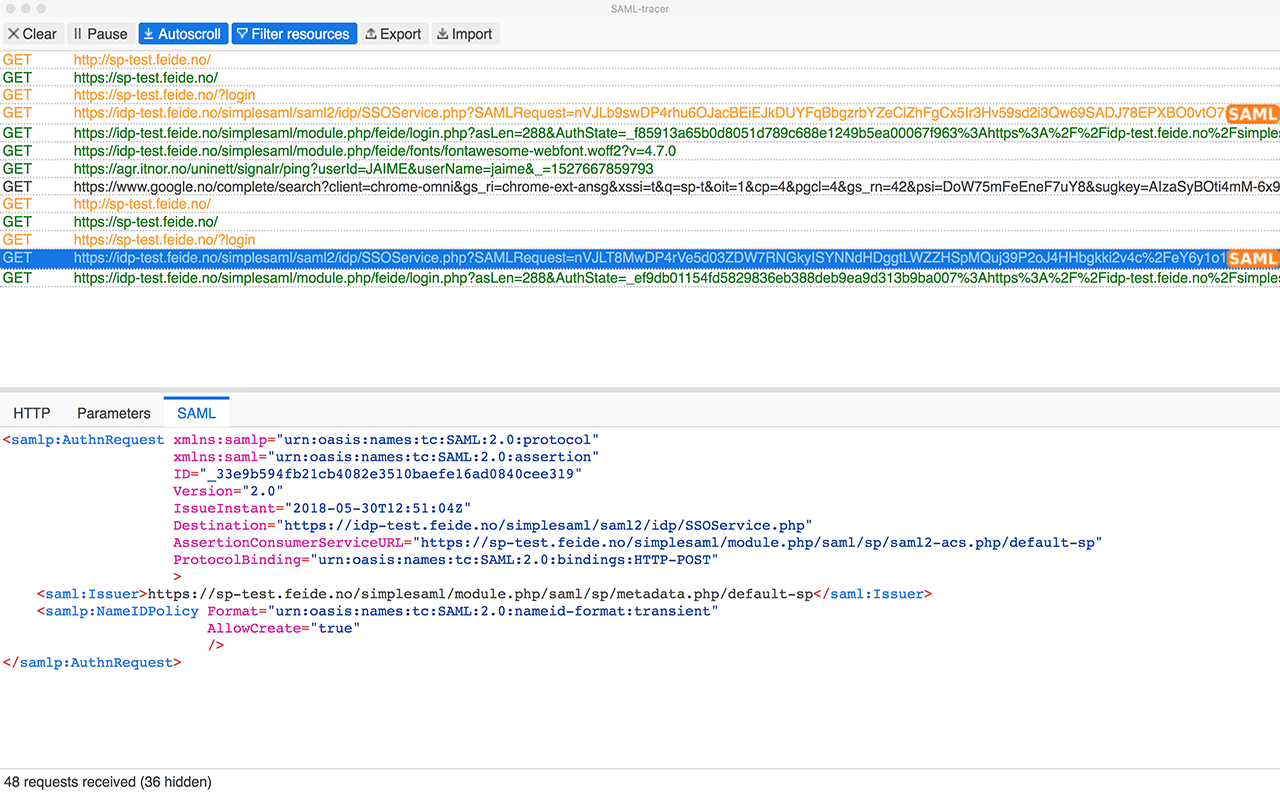The image size is (1280, 800).
Task: Select the second http://sp-test.feide.no/ request
Action: point(640,204)
